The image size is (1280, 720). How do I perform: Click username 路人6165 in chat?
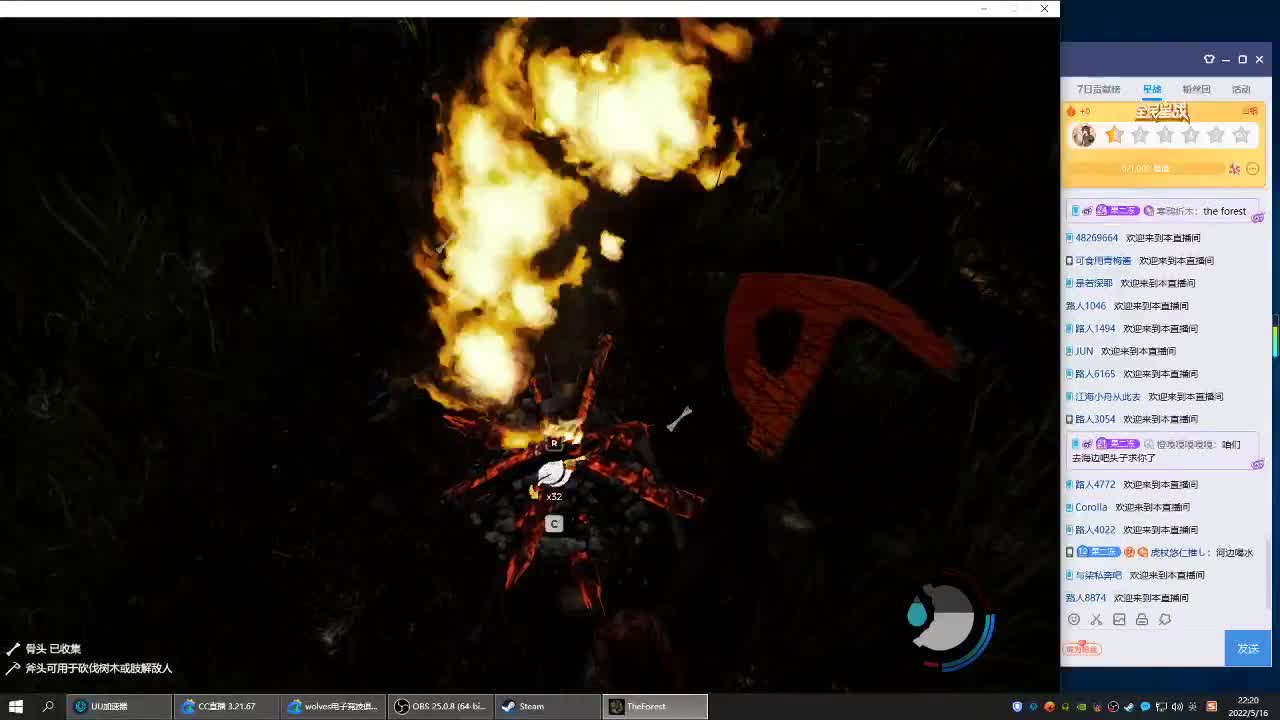coord(1095,374)
